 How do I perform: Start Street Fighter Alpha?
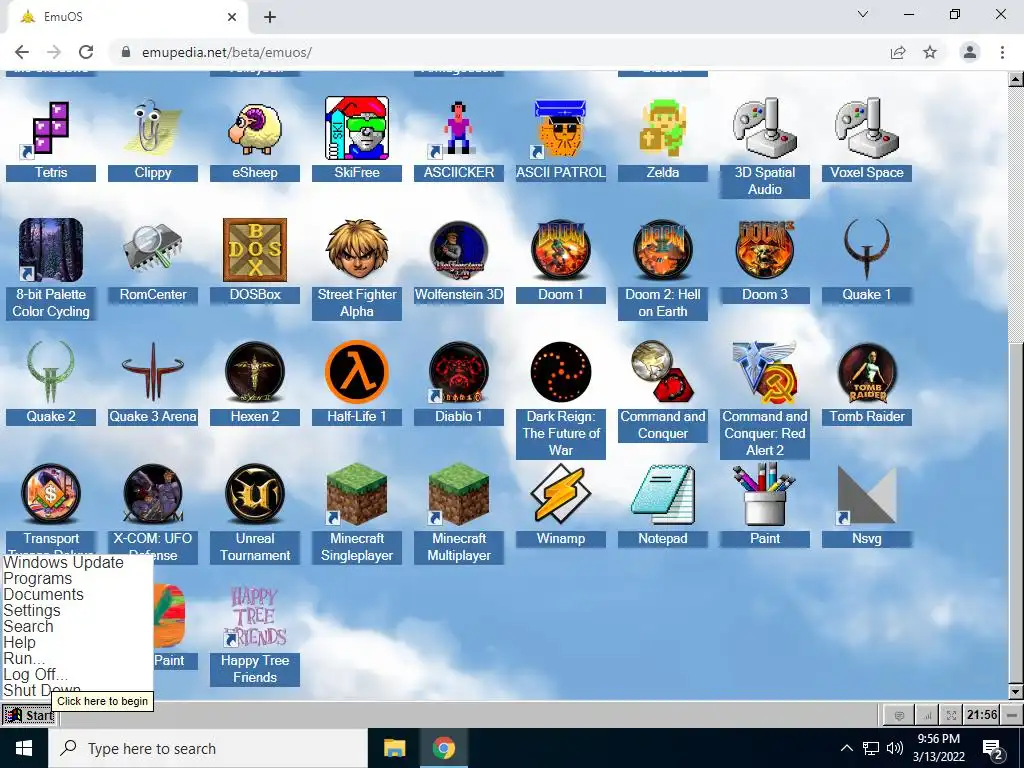point(357,250)
